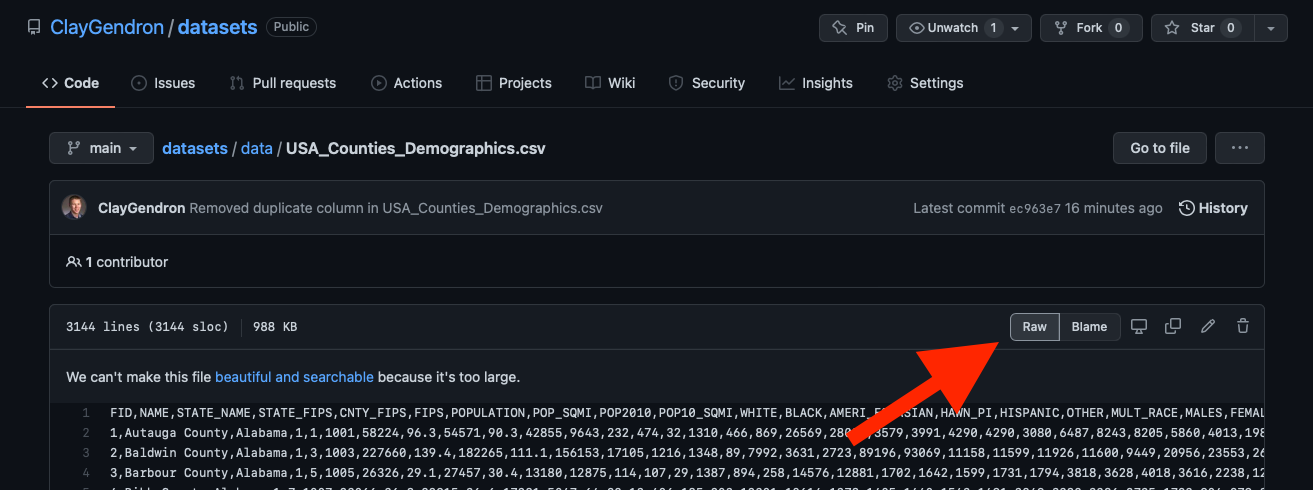Viewport: 1313px width, 490px height.
Task: Click ClayGendron's avatar thumbnail in commit bar
Action: (x=74, y=208)
